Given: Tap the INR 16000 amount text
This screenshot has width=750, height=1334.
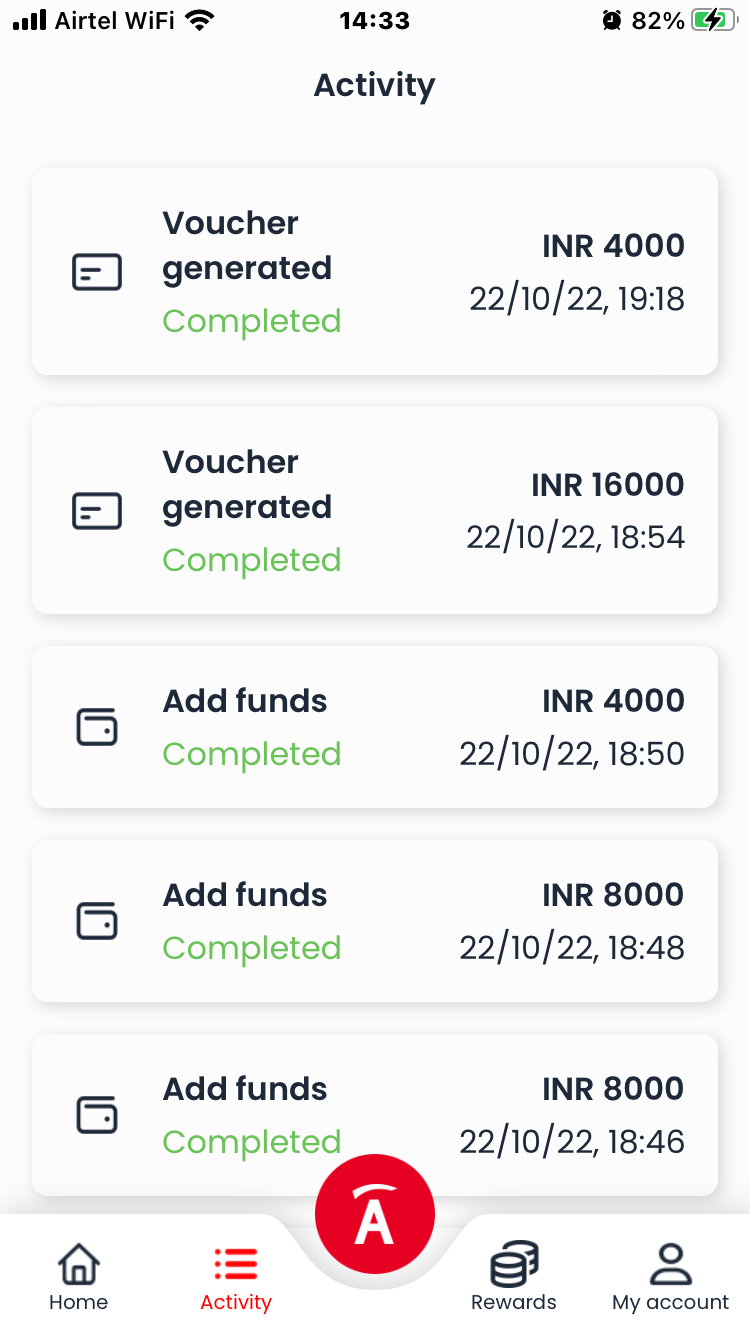Looking at the screenshot, I should point(608,485).
